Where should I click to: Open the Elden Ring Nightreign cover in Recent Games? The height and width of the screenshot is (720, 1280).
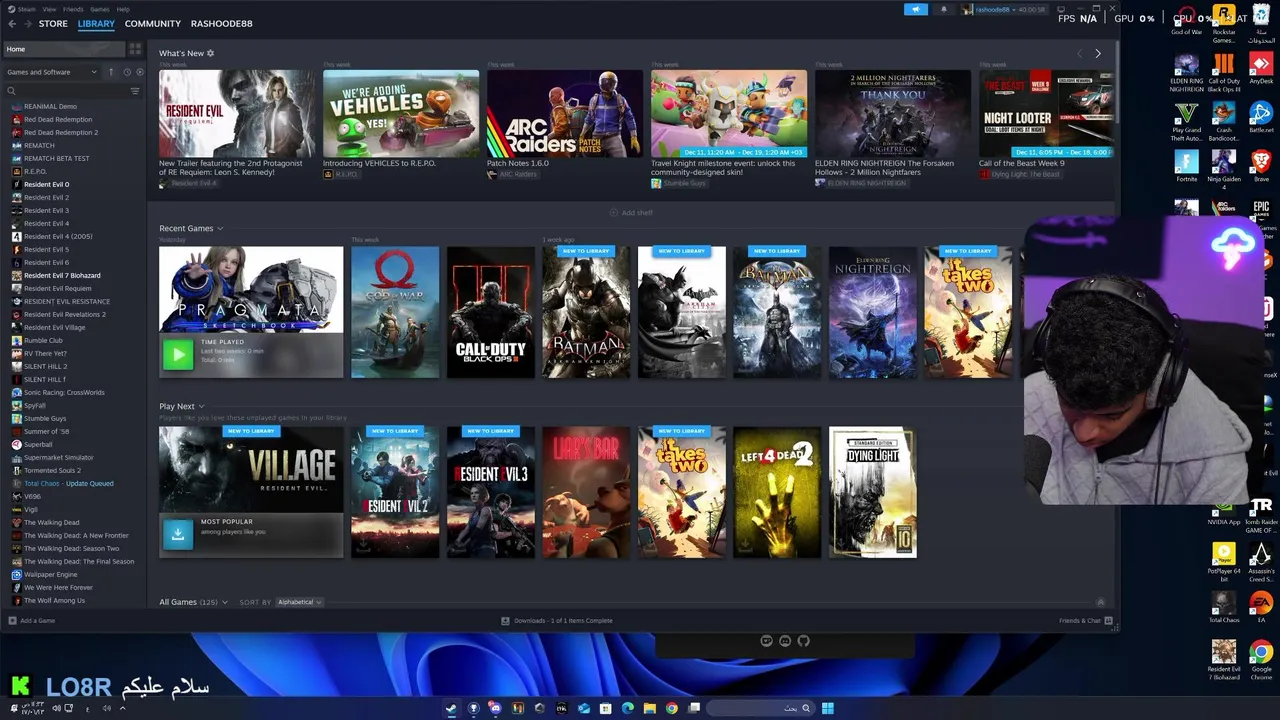coord(872,313)
